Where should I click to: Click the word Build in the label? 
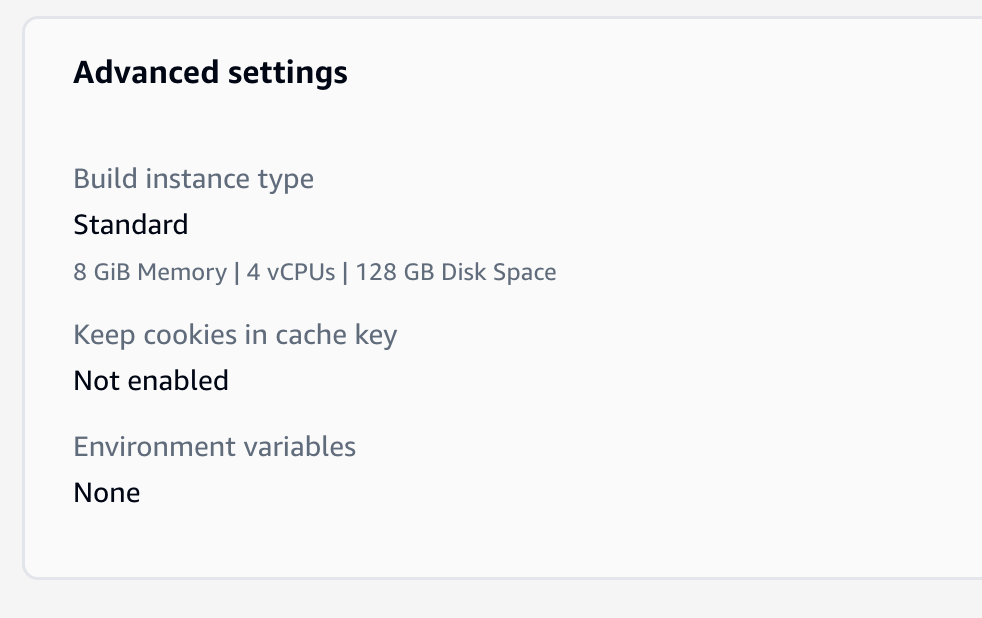[106, 179]
